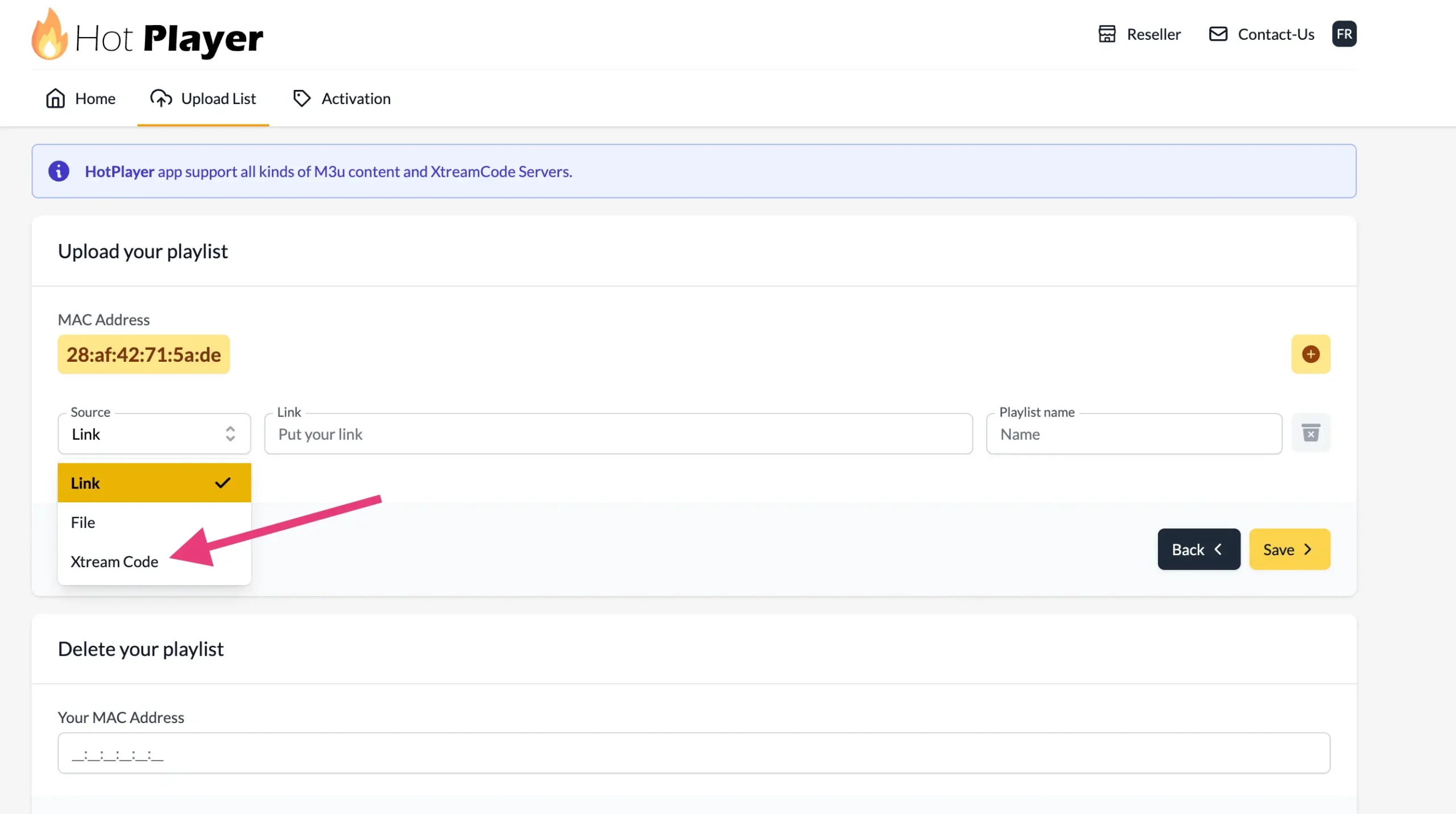Click the Contact-Us envelope icon
Viewport: 1456px width, 814px height.
[x=1218, y=34]
